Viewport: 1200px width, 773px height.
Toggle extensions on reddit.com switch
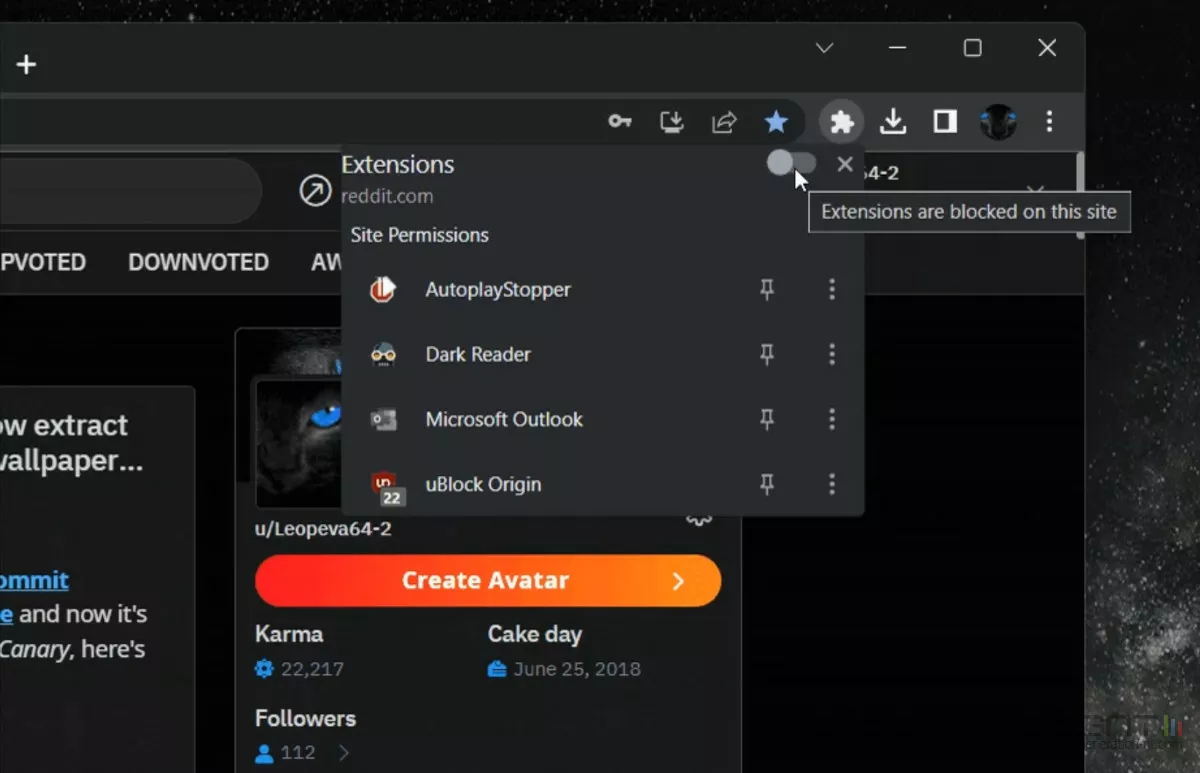point(791,163)
